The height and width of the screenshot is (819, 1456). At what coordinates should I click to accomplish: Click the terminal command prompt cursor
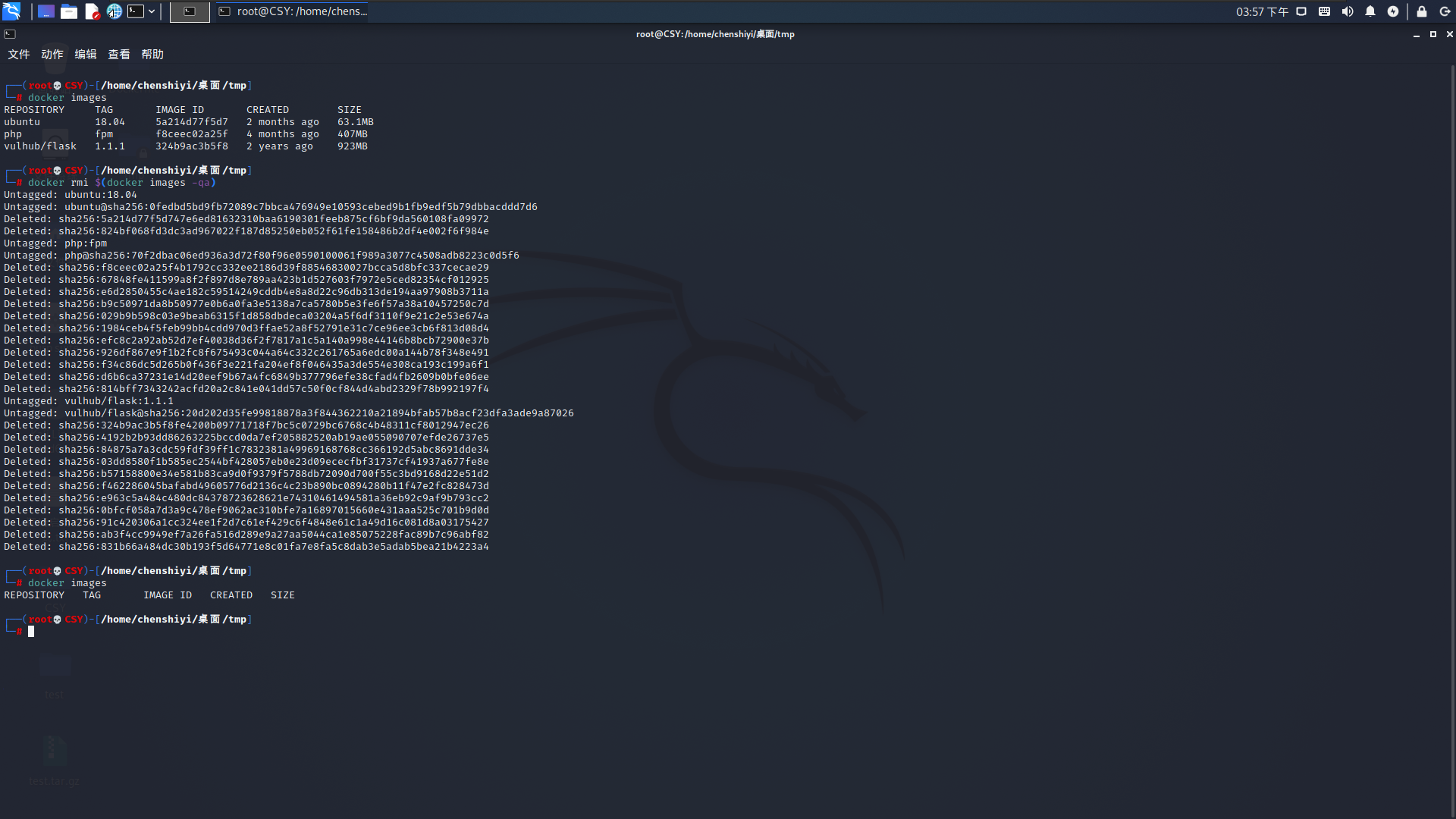point(31,632)
